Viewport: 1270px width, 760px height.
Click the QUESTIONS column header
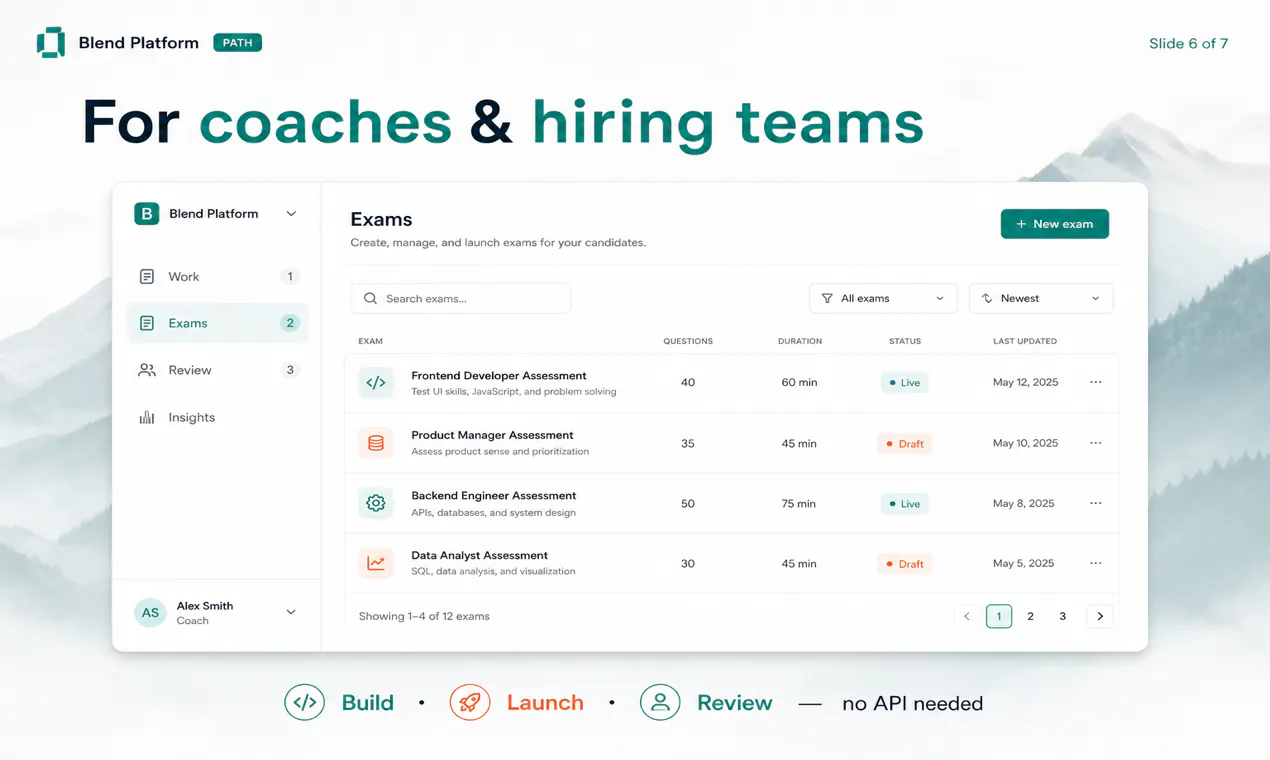(688, 341)
